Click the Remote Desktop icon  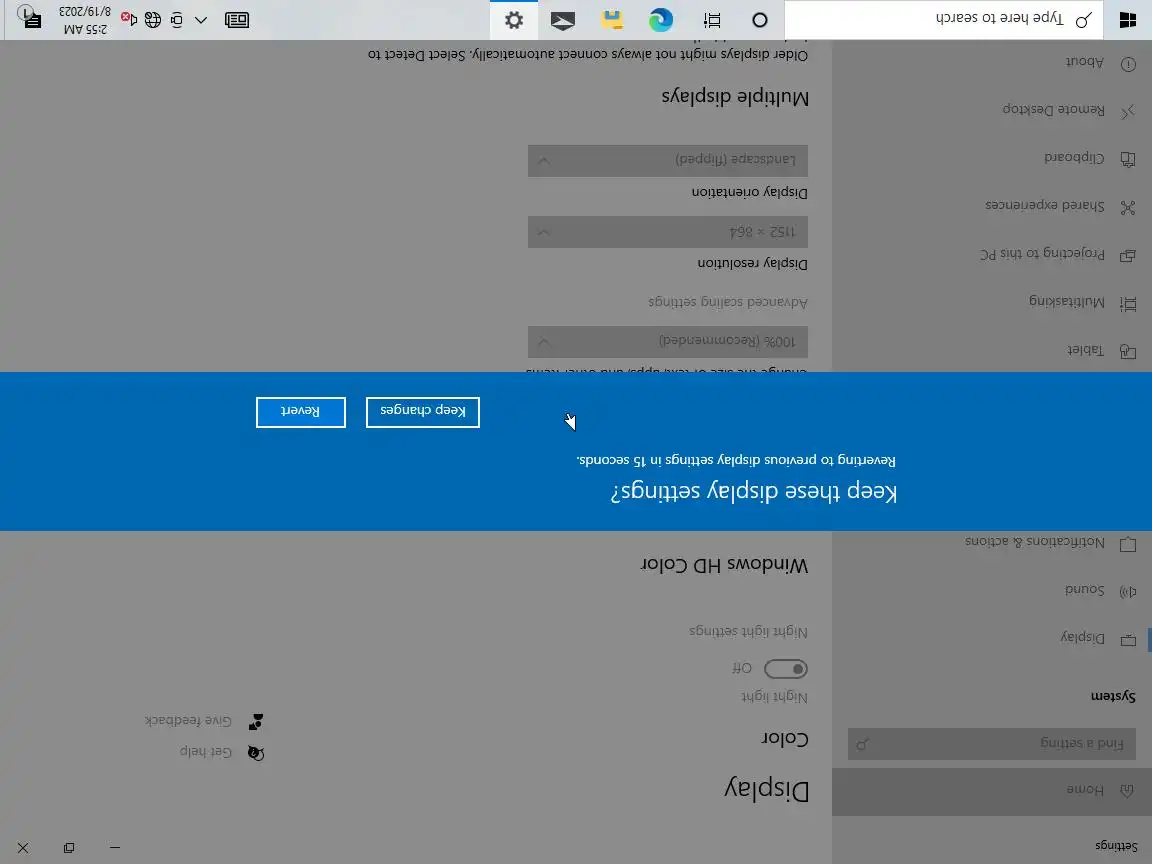coord(1128,112)
